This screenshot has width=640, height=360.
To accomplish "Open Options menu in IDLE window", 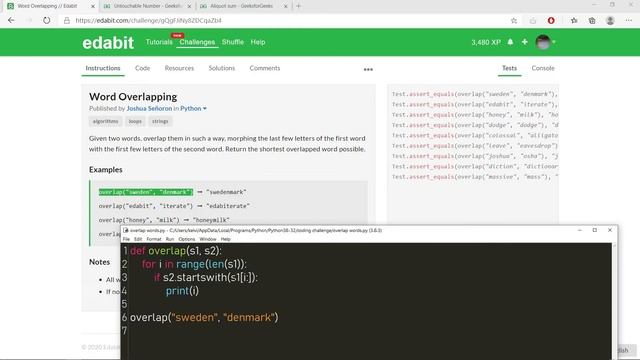I will 187,239.
